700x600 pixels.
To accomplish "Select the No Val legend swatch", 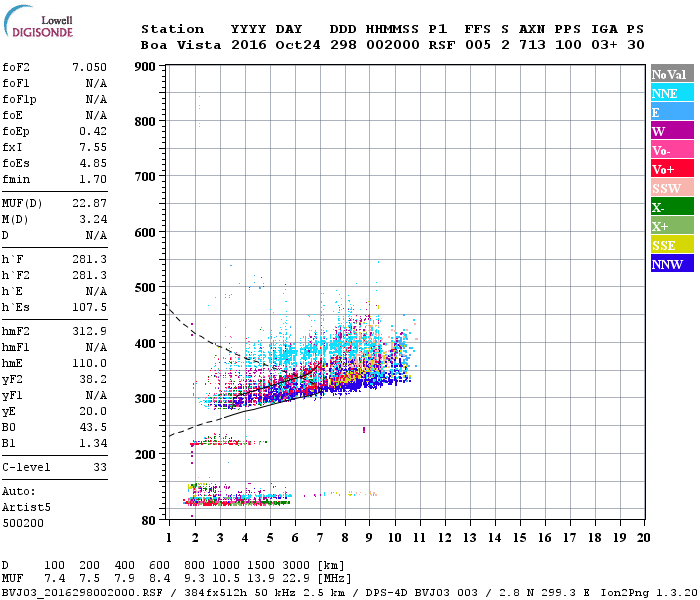I will point(672,74).
